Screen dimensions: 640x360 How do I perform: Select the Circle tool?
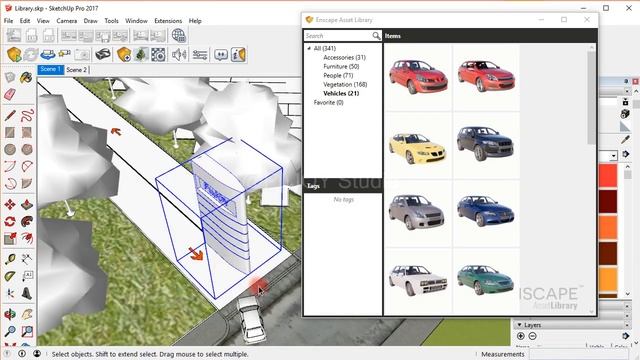coord(10,149)
